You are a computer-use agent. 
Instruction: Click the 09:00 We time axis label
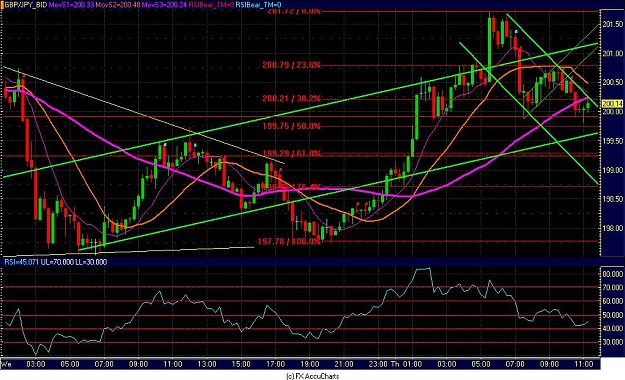point(138,364)
